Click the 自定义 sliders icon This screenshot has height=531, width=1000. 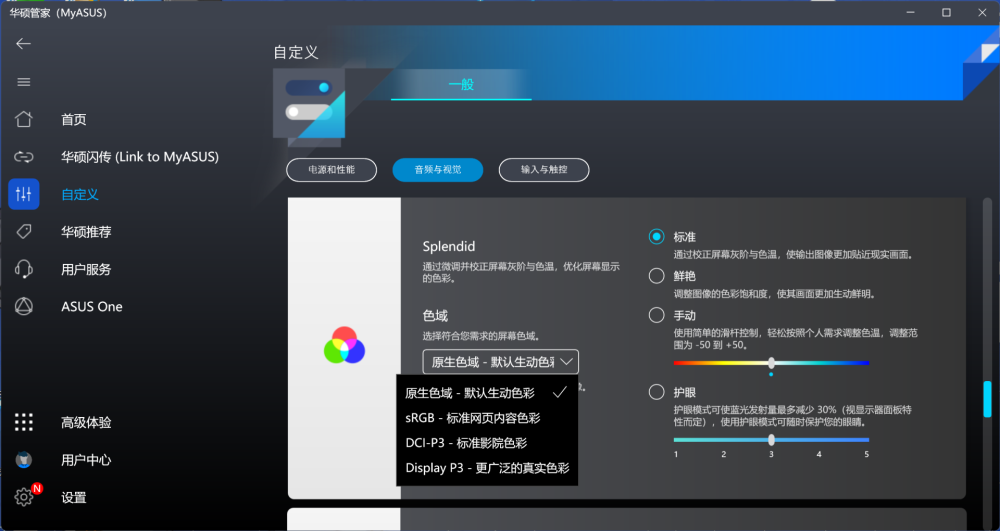pos(24,194)
